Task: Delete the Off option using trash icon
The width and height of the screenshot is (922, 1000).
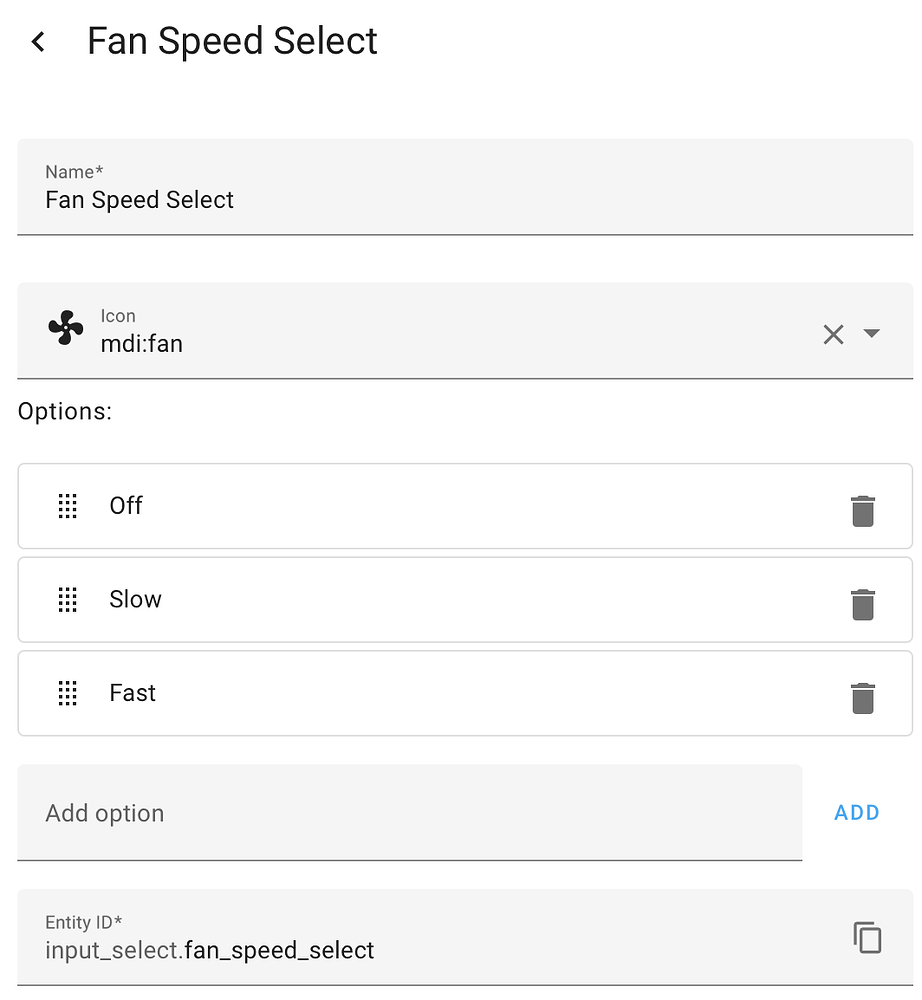Action: (863, 510)
